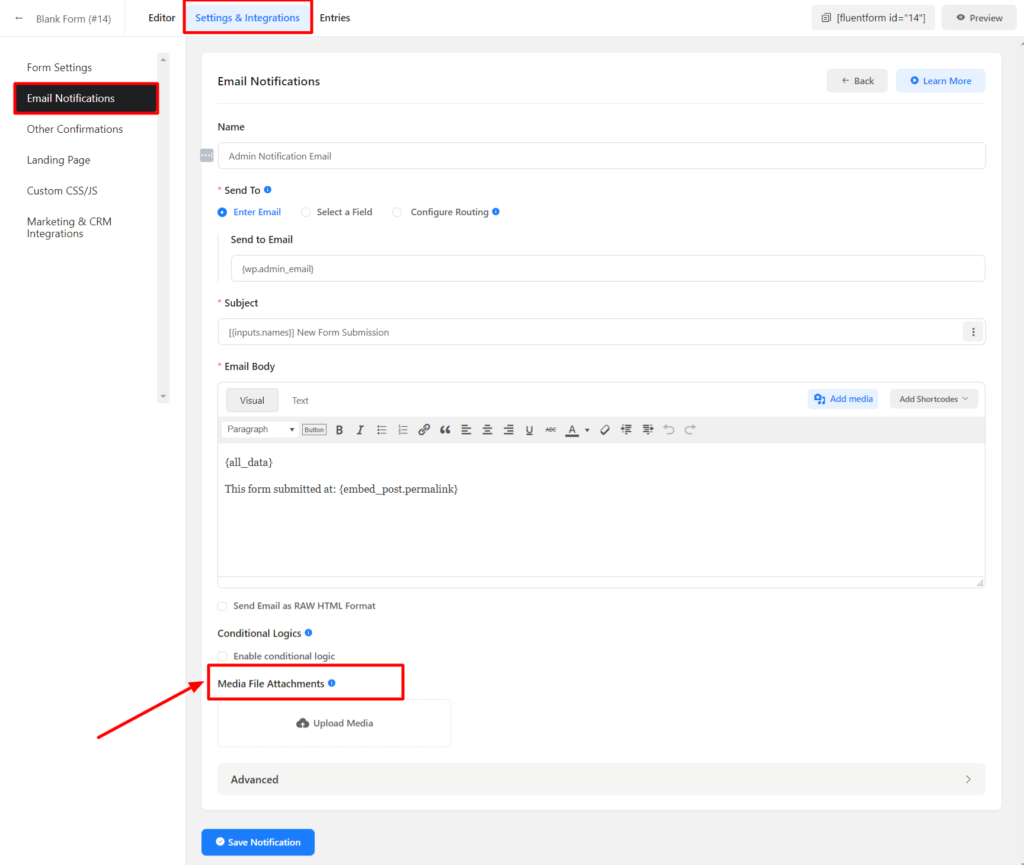Insert a link in the email body
The width and height of the screenshot is (1024, 865).
click(423, 429)
